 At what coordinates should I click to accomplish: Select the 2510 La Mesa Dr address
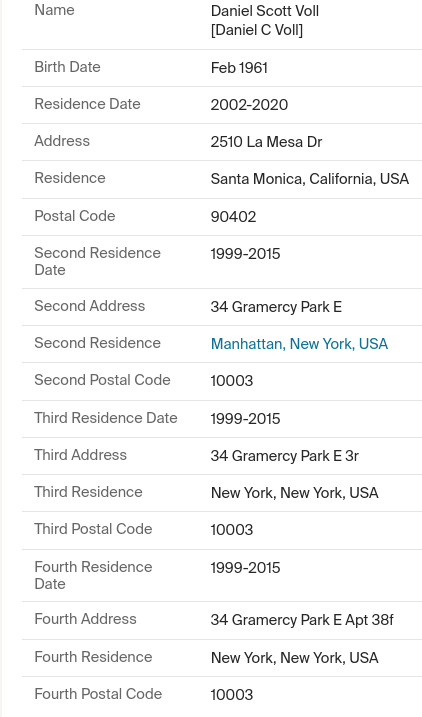click(x=266, y=142)
